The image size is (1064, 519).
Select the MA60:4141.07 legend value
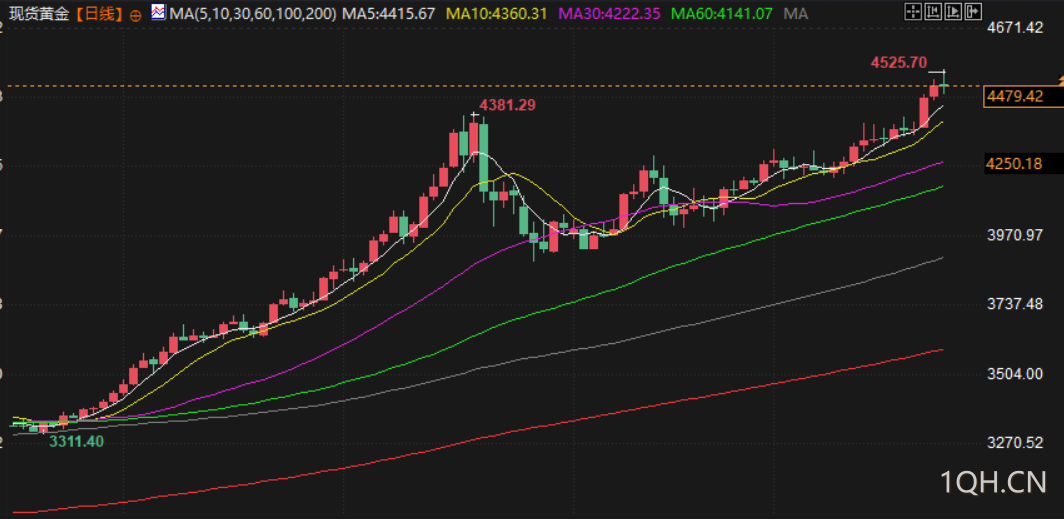(721, 14)
